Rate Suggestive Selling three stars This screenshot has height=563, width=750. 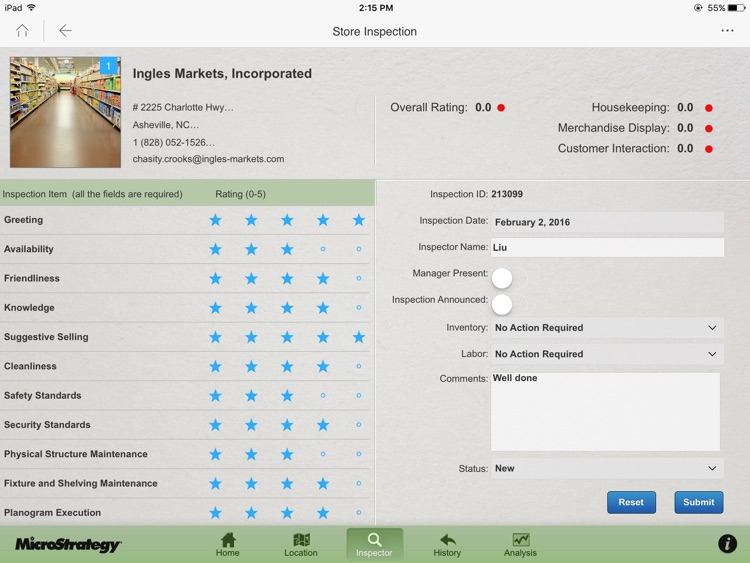(287, 337)
